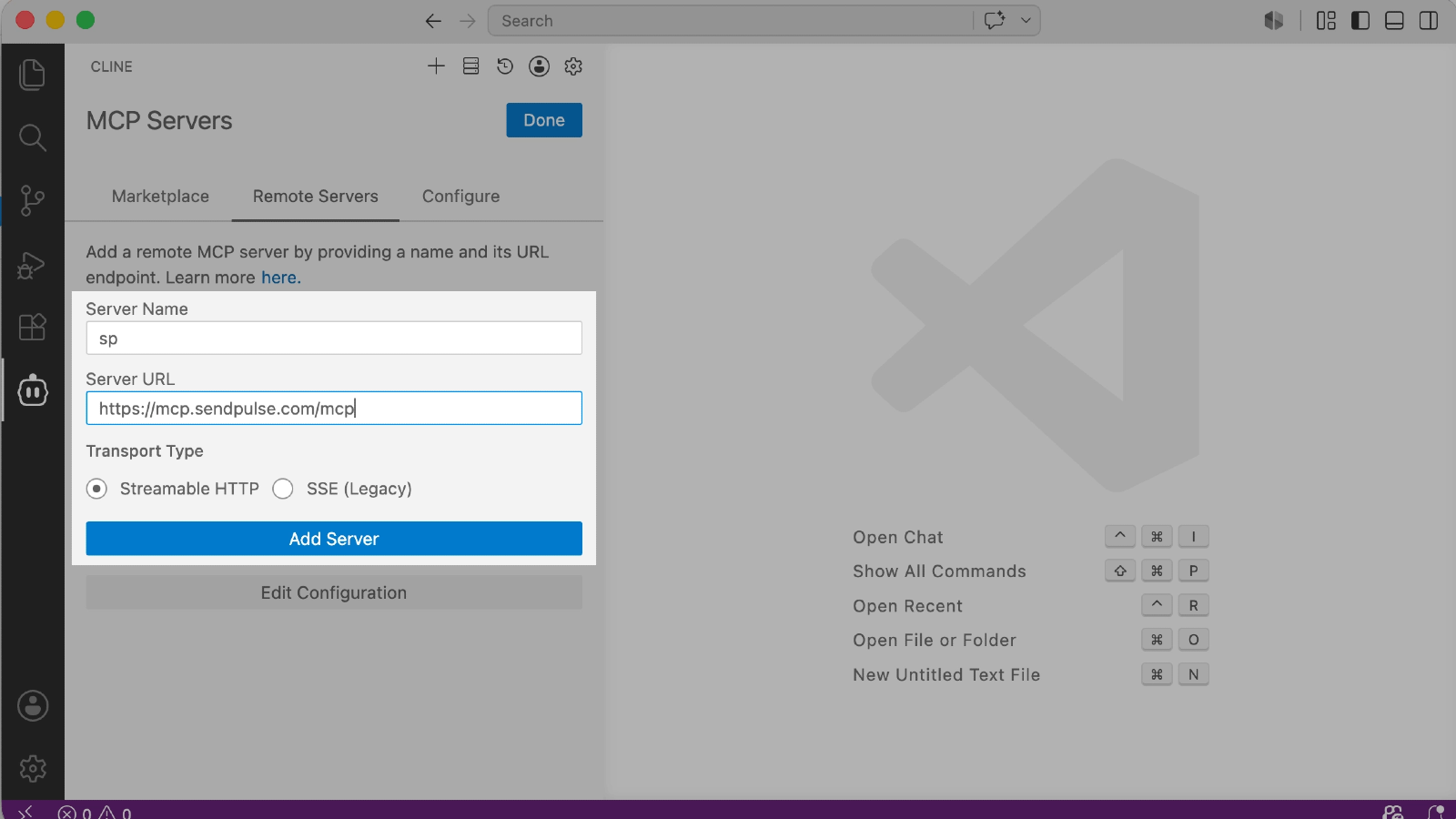Open the Source Control view
This screenshot has width=1456, height=819.
point(32,200)
